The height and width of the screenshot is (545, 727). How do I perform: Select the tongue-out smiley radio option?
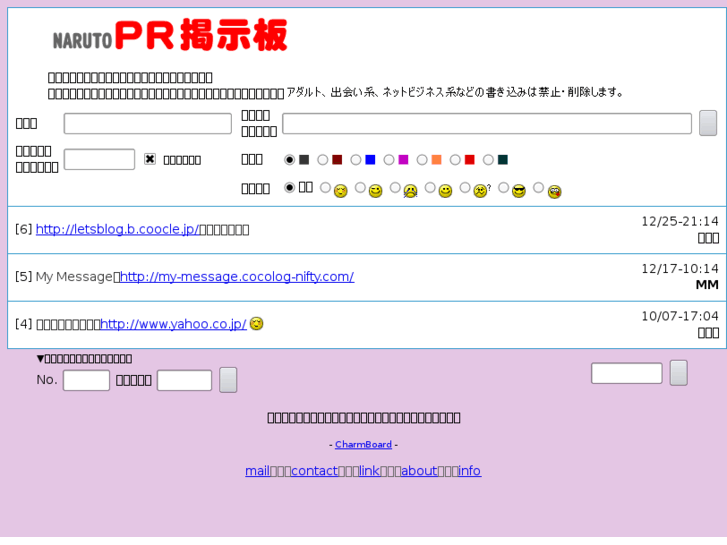point(538,187)
